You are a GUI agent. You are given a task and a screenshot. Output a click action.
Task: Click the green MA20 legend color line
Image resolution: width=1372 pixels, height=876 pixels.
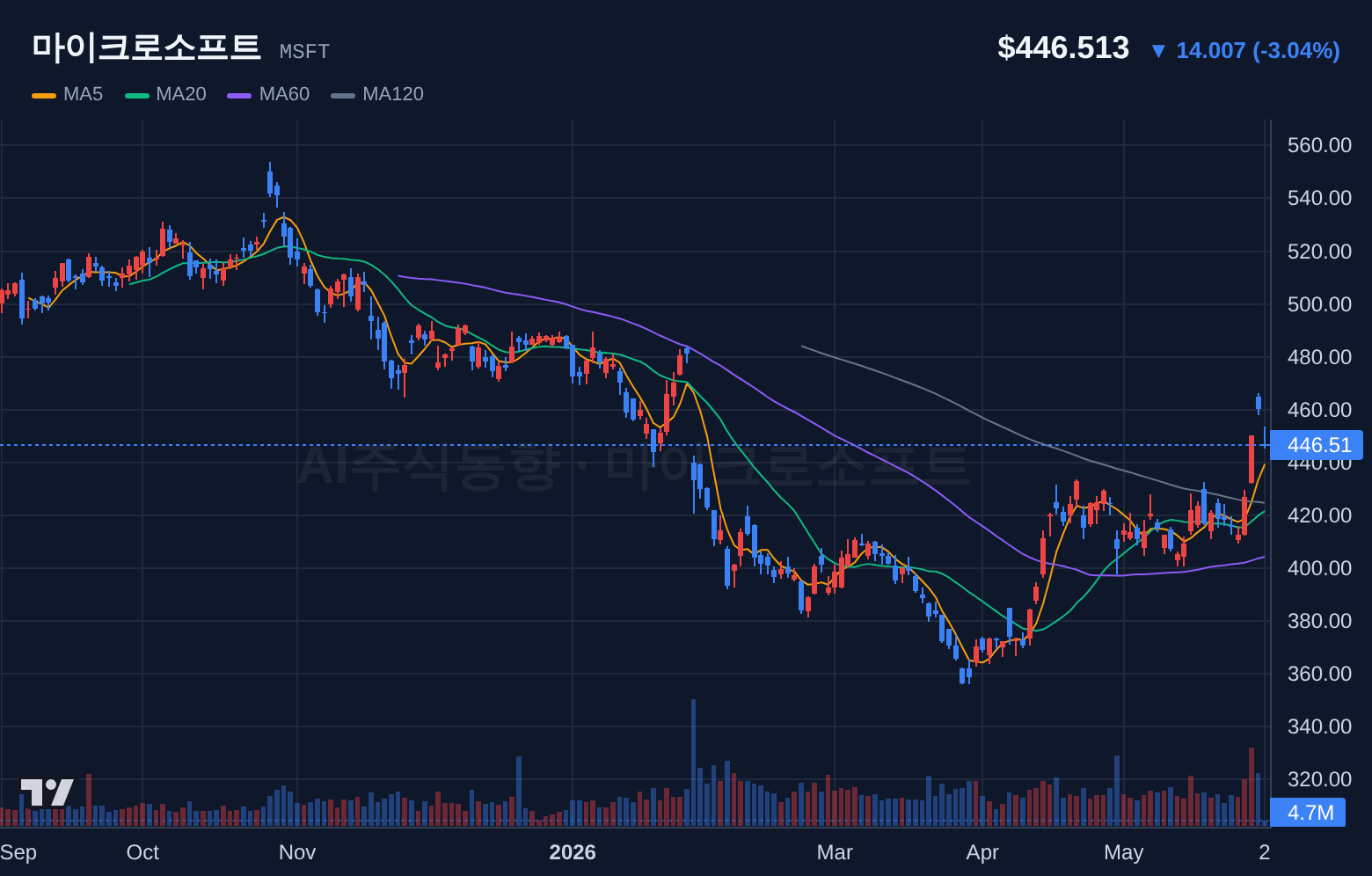137,95
